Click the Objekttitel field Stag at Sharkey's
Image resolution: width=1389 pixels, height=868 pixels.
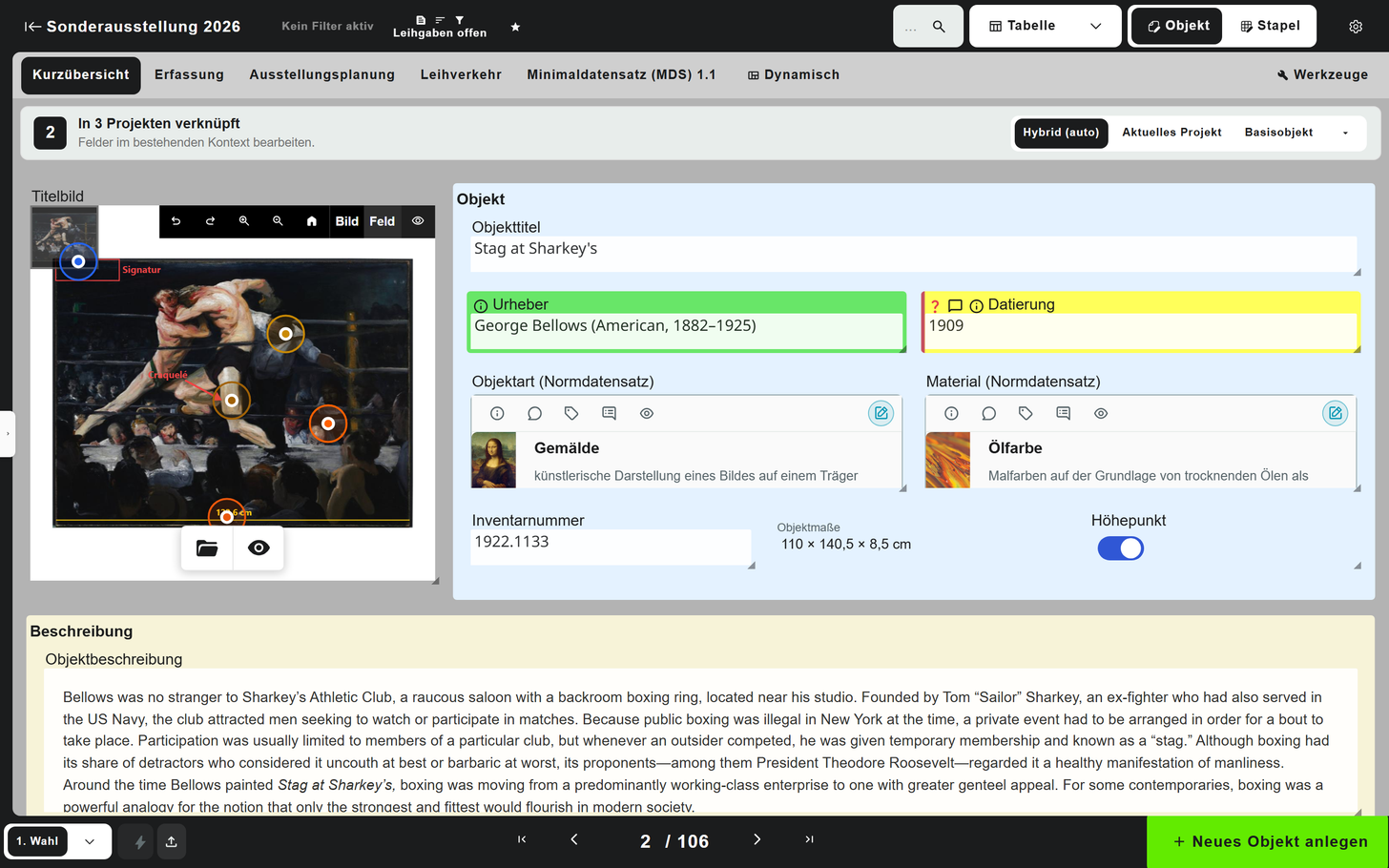[914, 255]
